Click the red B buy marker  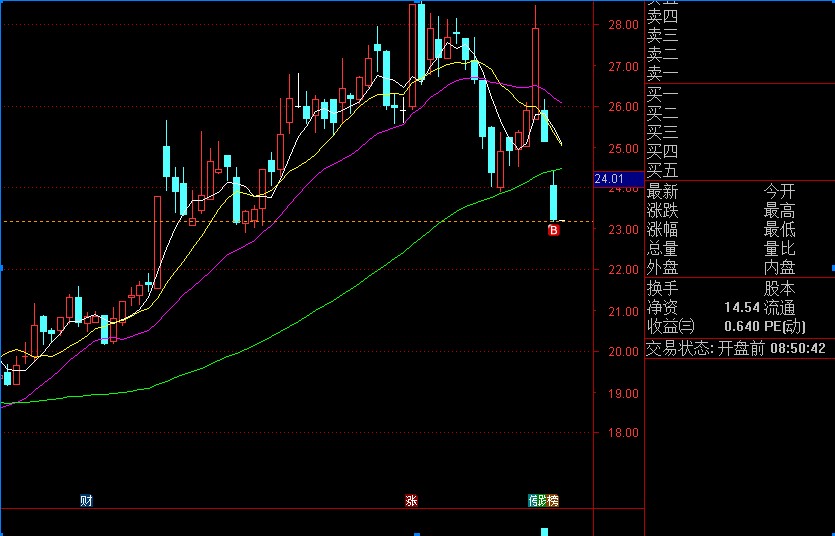click(554, 230)
